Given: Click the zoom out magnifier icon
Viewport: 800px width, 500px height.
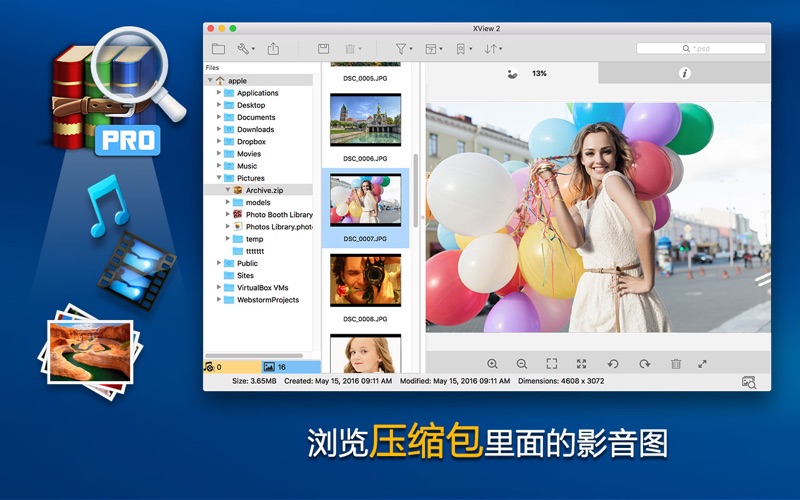Looking at the screenshot, I should coord(522,364).
